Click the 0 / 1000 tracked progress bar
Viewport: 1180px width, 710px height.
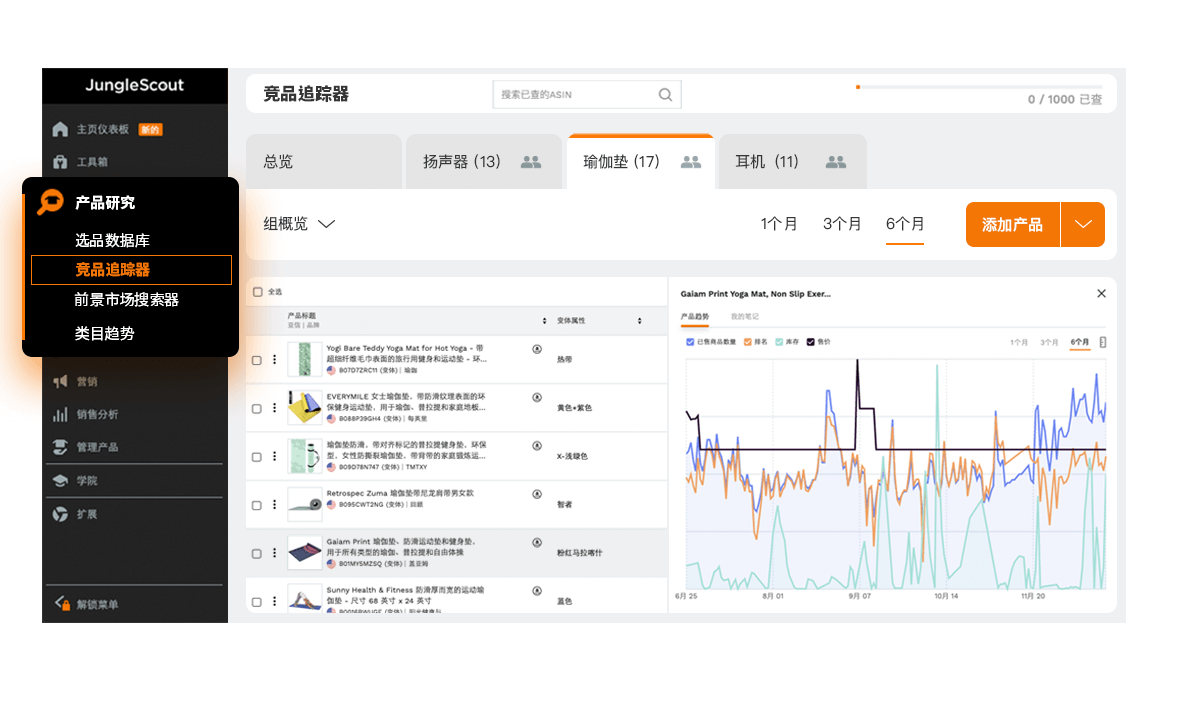pyautogui.click(x=979, y=87)
